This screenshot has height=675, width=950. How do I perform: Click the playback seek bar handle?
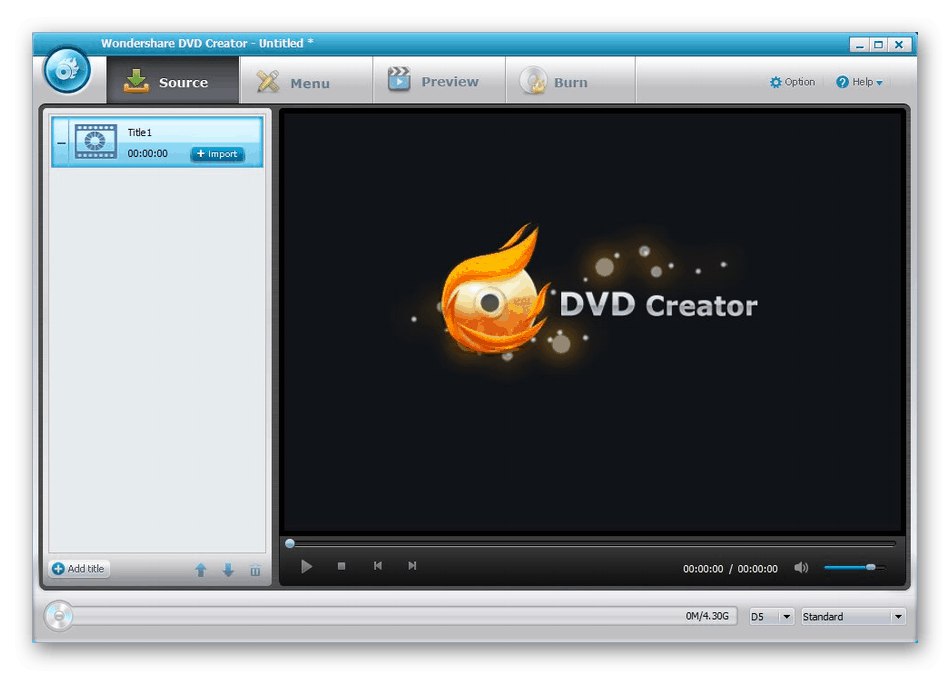pos(290,544)
